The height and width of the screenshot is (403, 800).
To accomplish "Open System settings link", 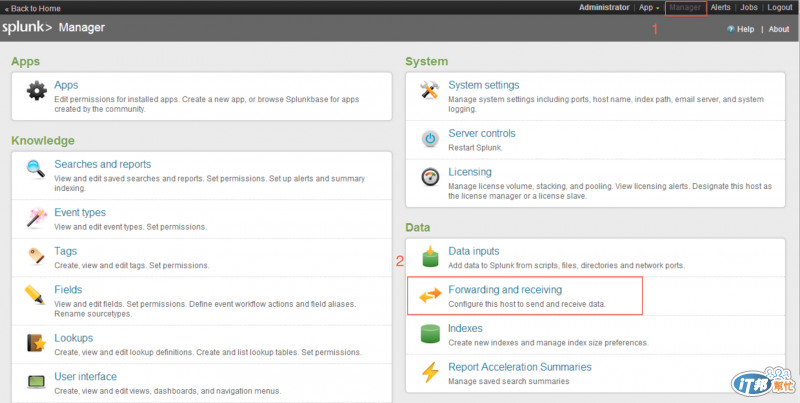I will coord(484,85).
